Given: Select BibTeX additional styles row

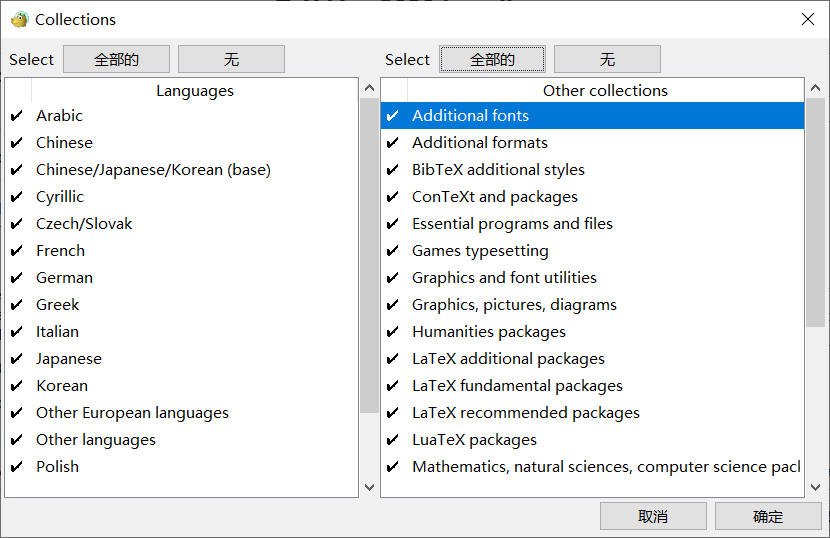Looking at the screenshot, I should tap(498, 170).
